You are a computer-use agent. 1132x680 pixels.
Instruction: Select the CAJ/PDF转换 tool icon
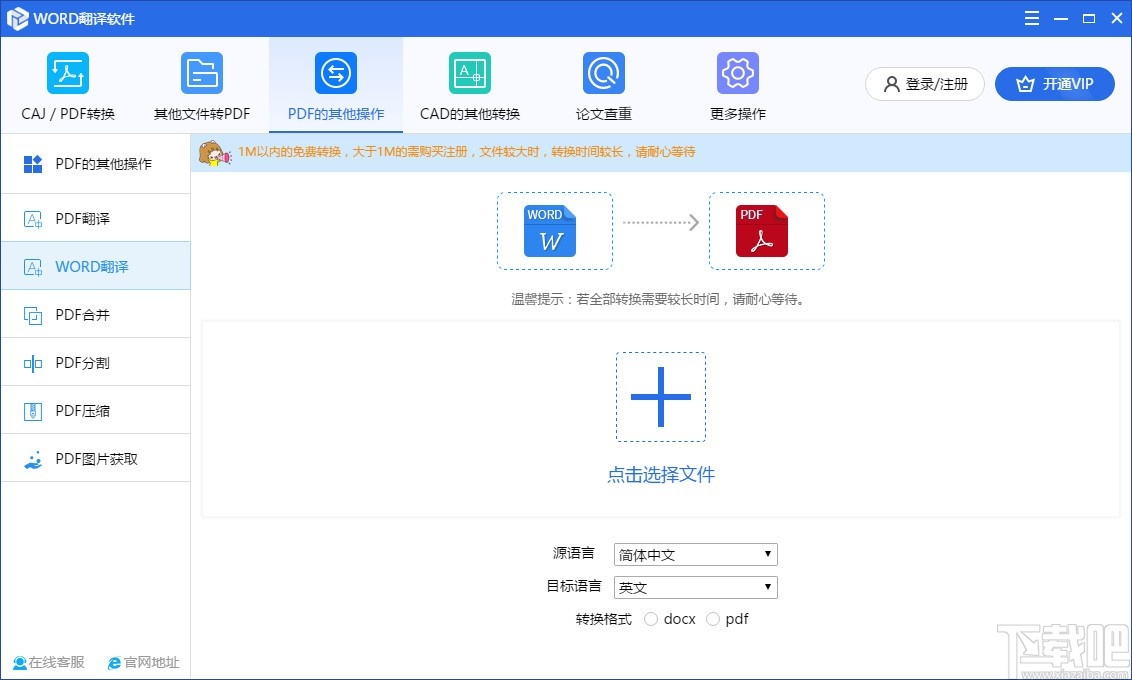point(67,72)
